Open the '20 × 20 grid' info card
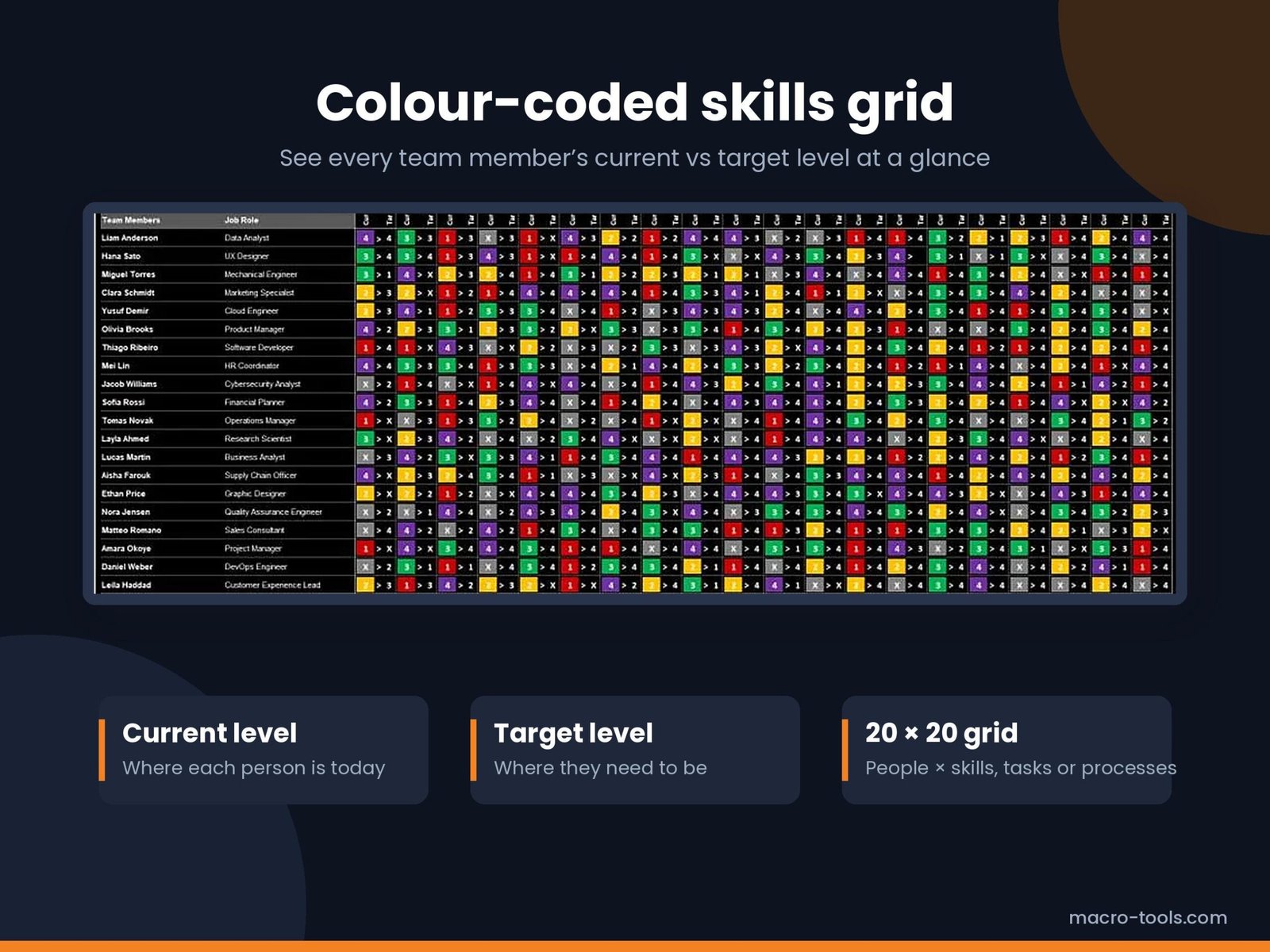Image resolution: width=1270 pixels, height=952 pixels. click(1006, 750)
